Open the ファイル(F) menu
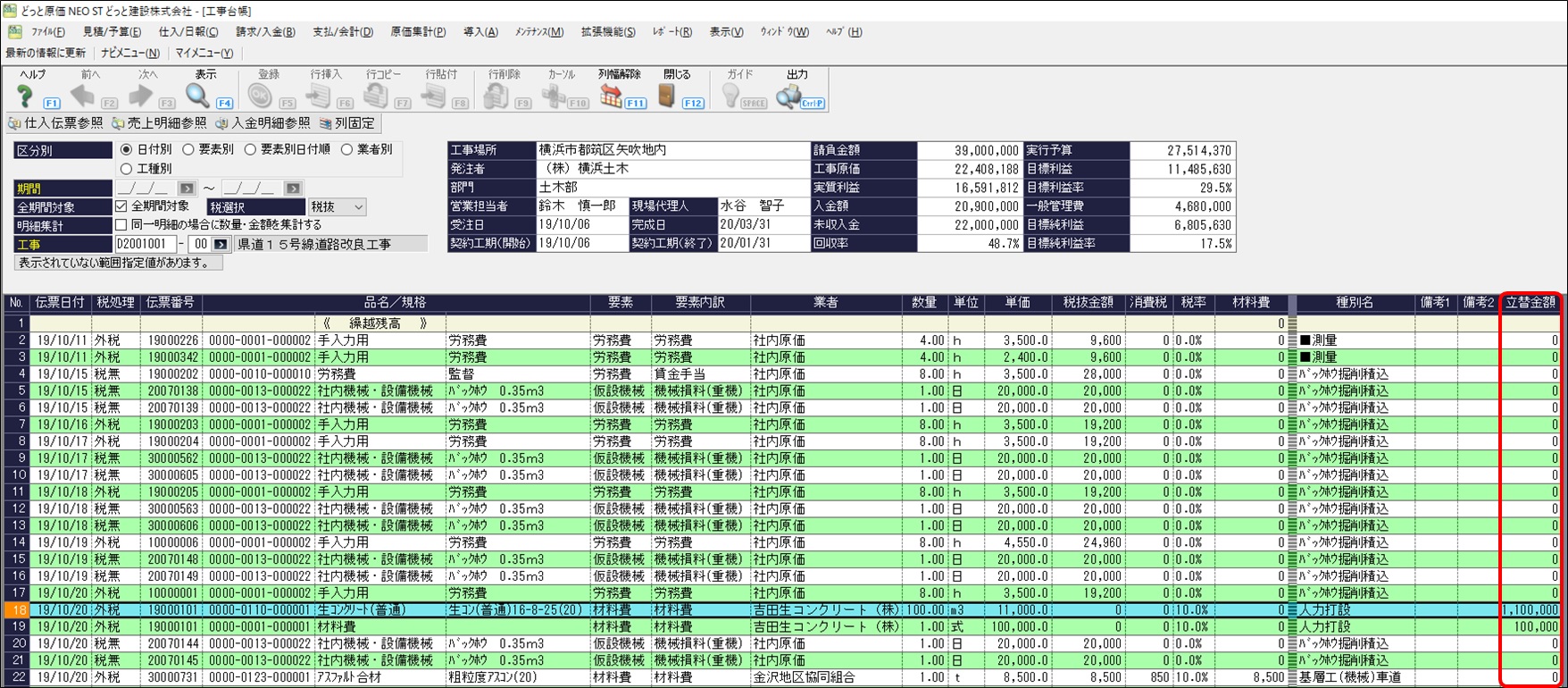The width and height of the screenshot is (1568, 688). [x=48, y=32]
